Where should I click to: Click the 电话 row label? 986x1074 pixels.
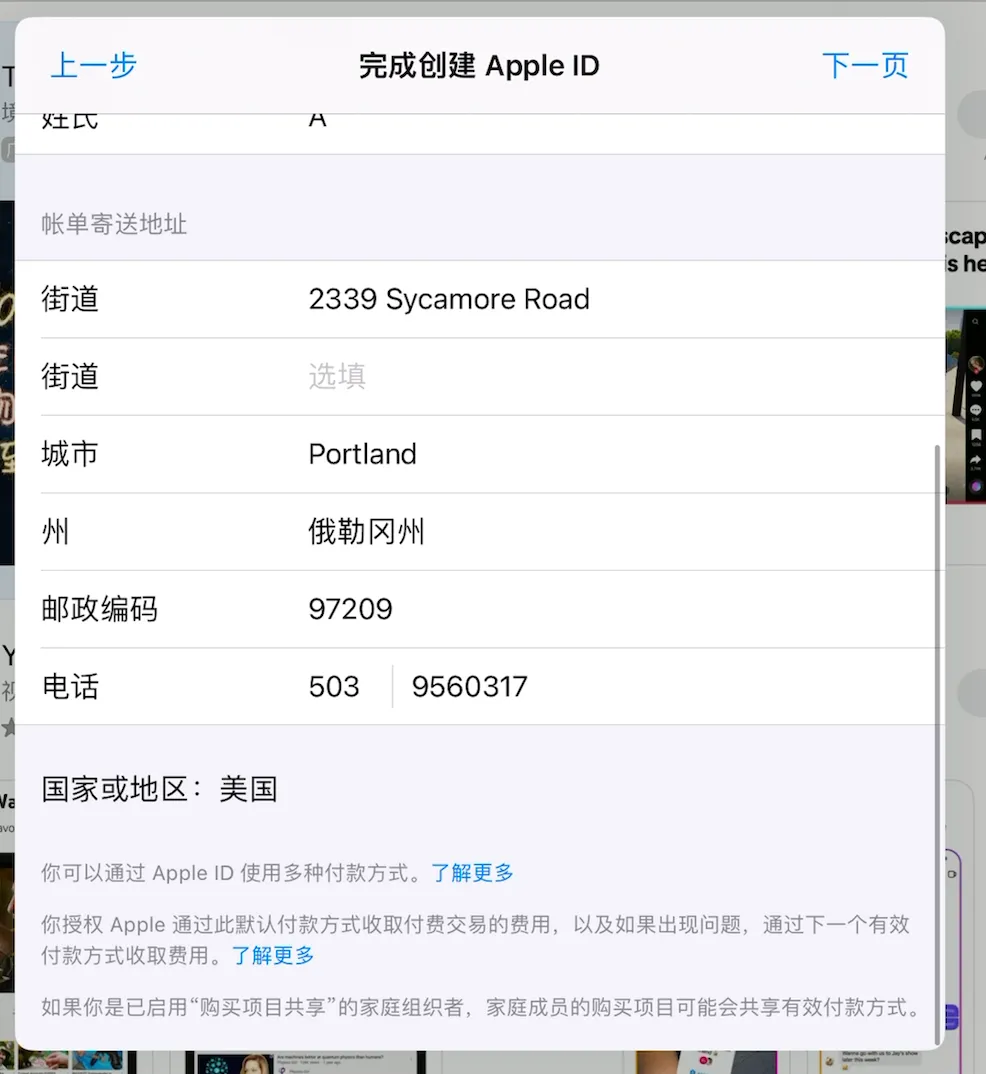70,687
